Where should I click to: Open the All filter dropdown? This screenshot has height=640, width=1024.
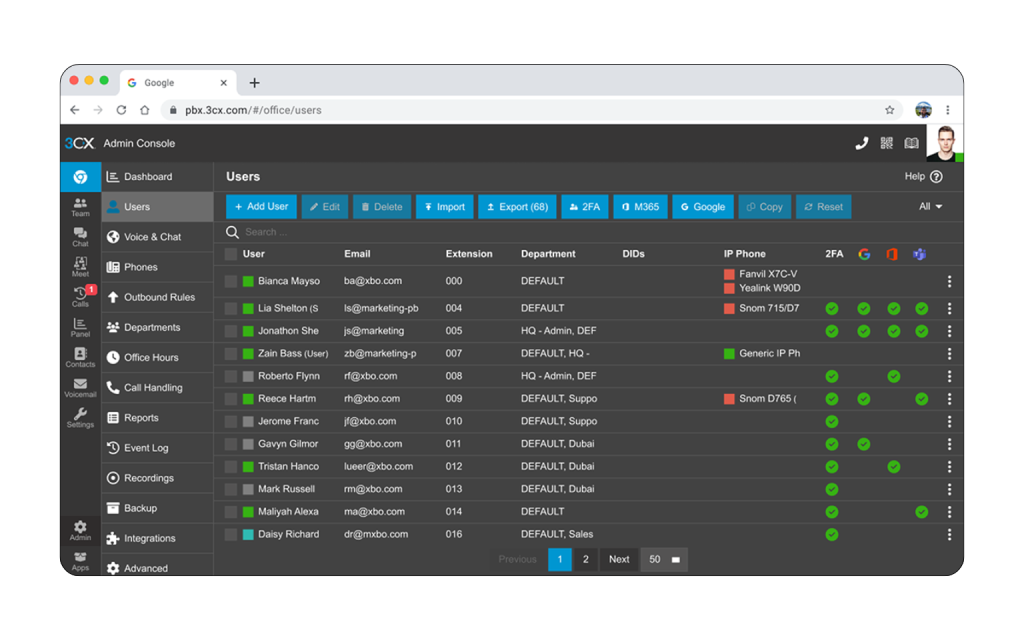[x=930, y=206]
